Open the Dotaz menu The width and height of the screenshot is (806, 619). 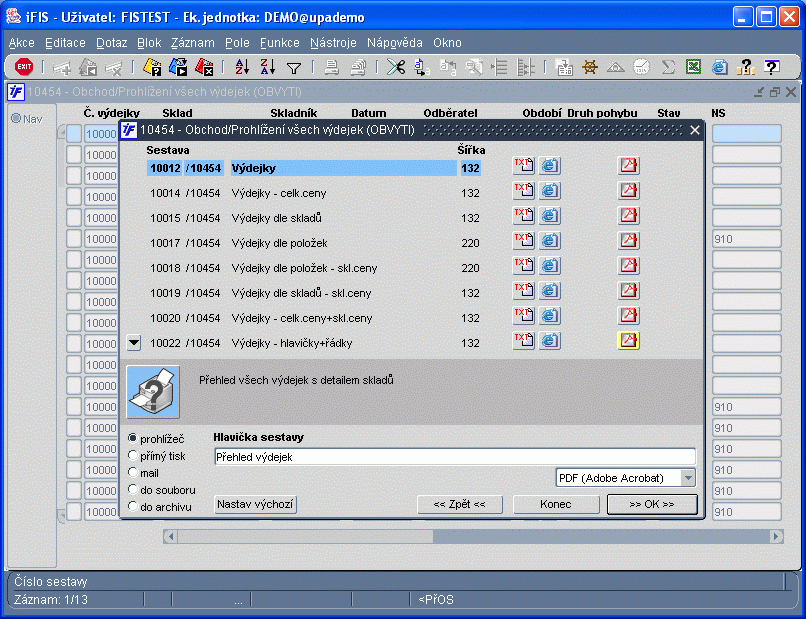point(112,43)
